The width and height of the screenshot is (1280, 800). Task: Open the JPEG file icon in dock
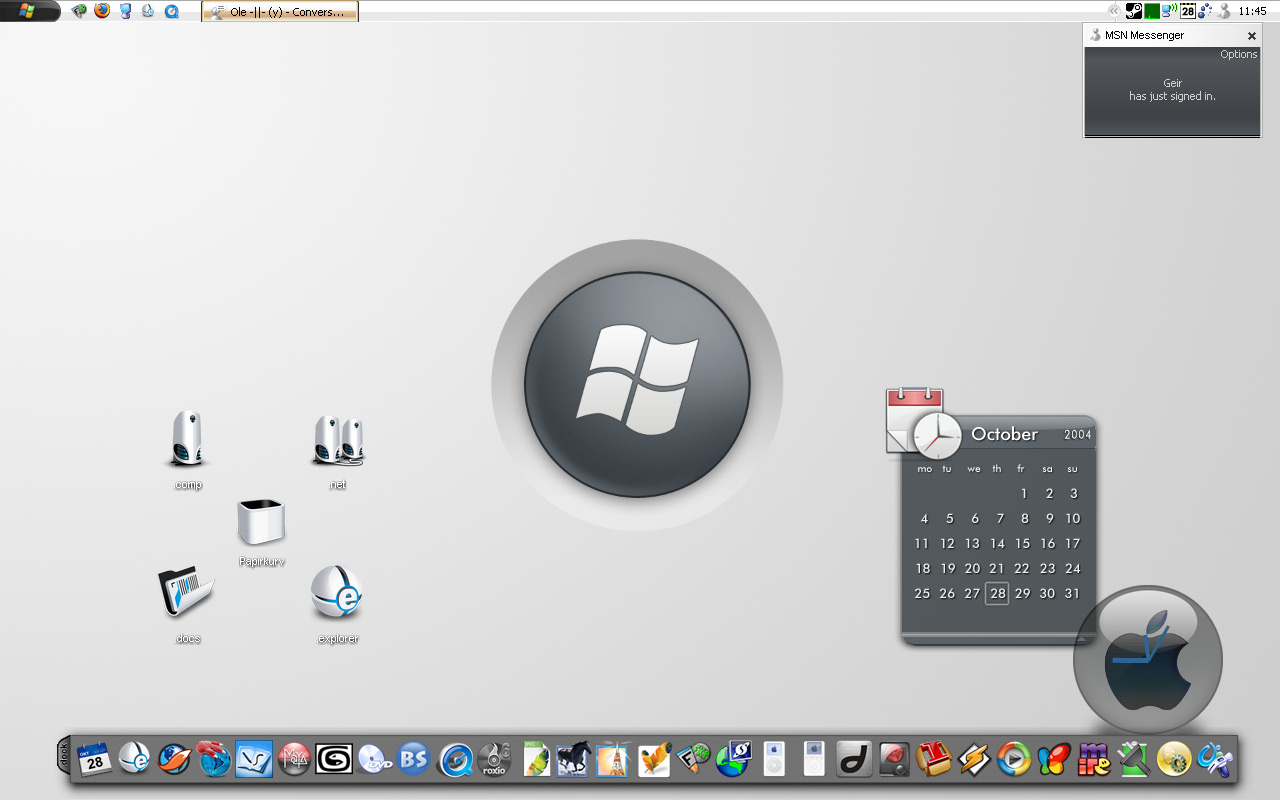(x=537, y=760)
